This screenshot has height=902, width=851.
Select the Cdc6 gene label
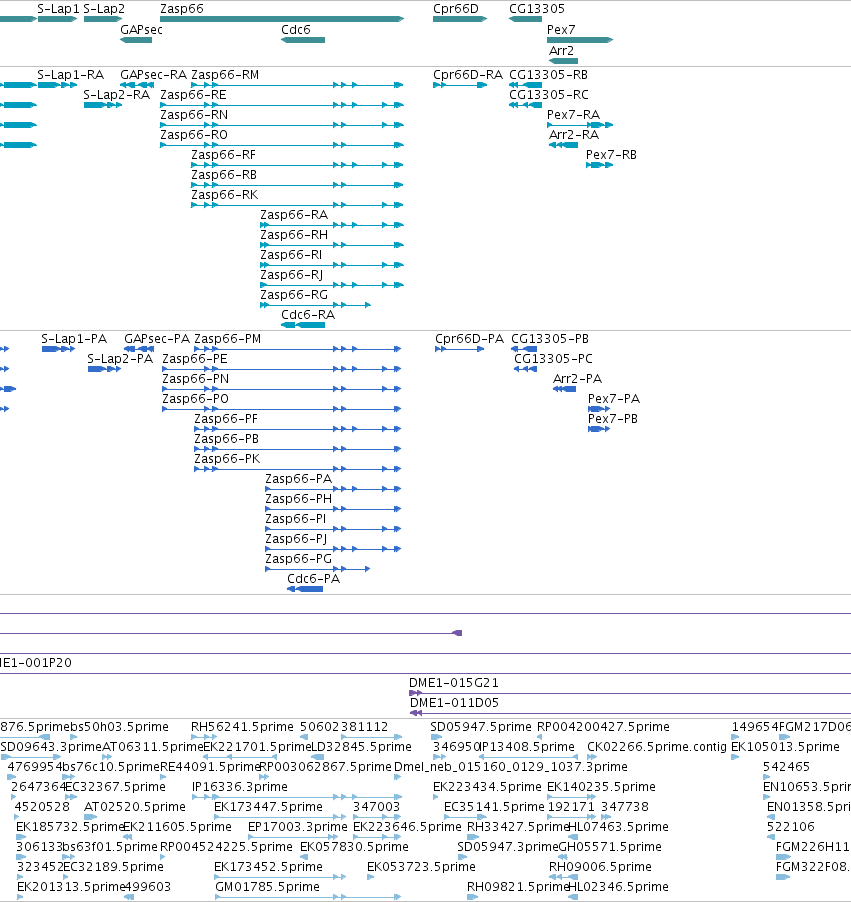pyautogui.click(x=296, y=30)
